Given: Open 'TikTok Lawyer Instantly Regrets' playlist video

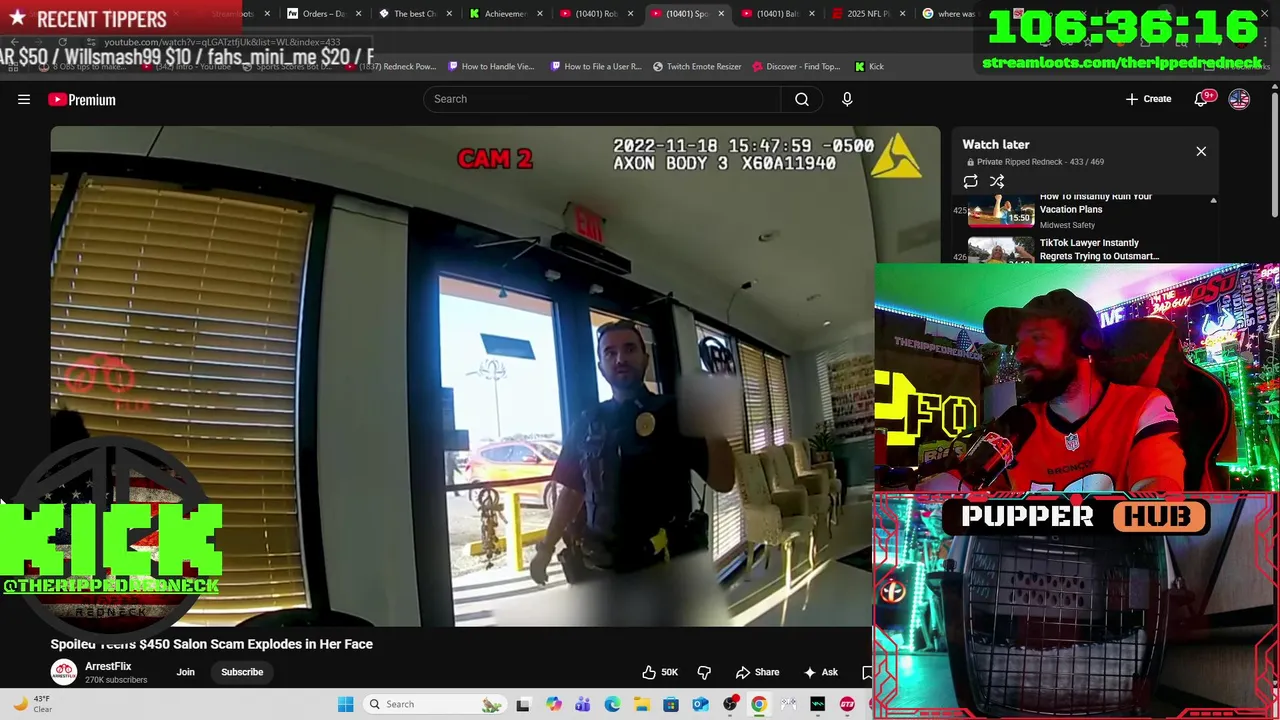Looking at the screenshot, I should click(1099, 249).
